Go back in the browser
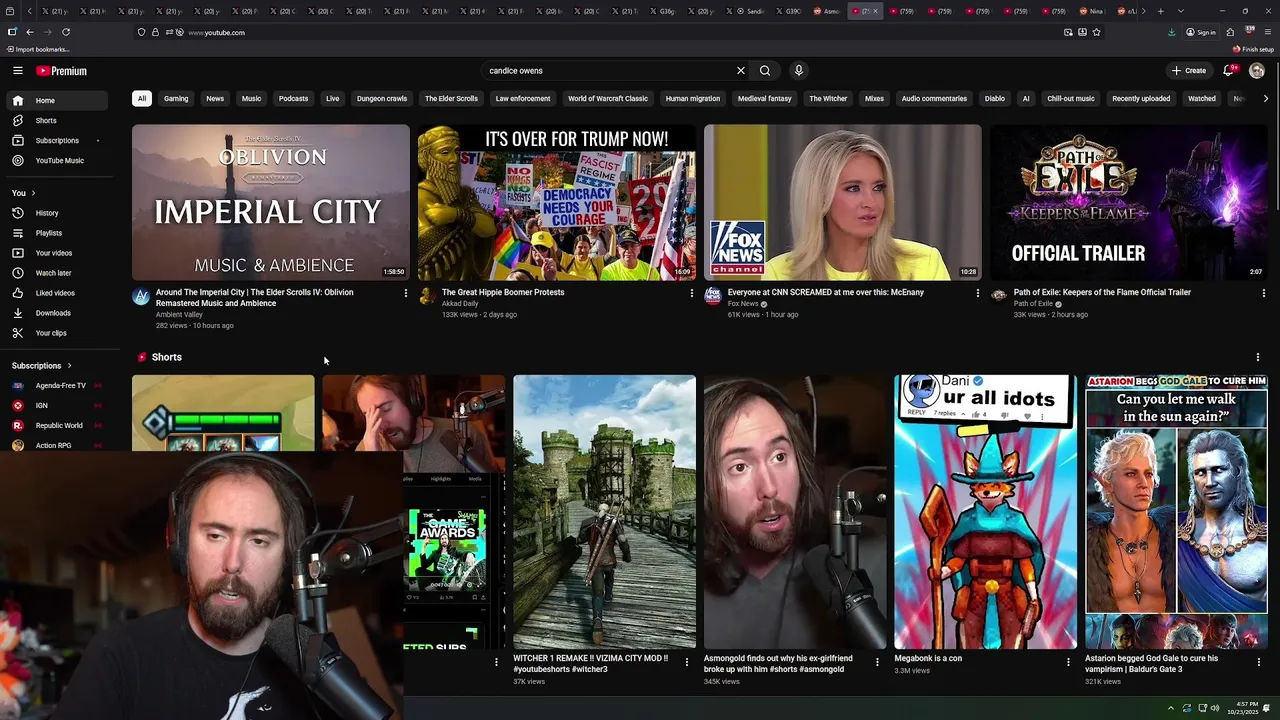1280x720 pixels. click(30, 32)
